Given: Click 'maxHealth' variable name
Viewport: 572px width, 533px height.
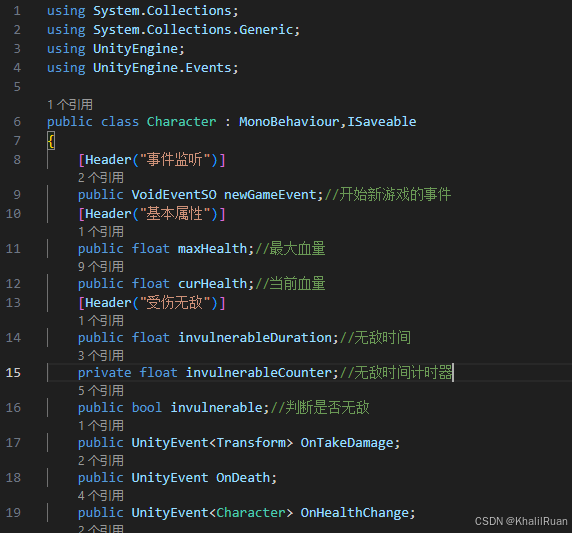Looking at the screenshot, I should pos(212,248).
